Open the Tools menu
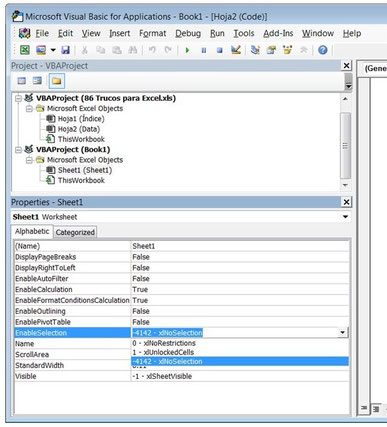The height and width of the screenshot is (427, 387). [x=244, y=33]
